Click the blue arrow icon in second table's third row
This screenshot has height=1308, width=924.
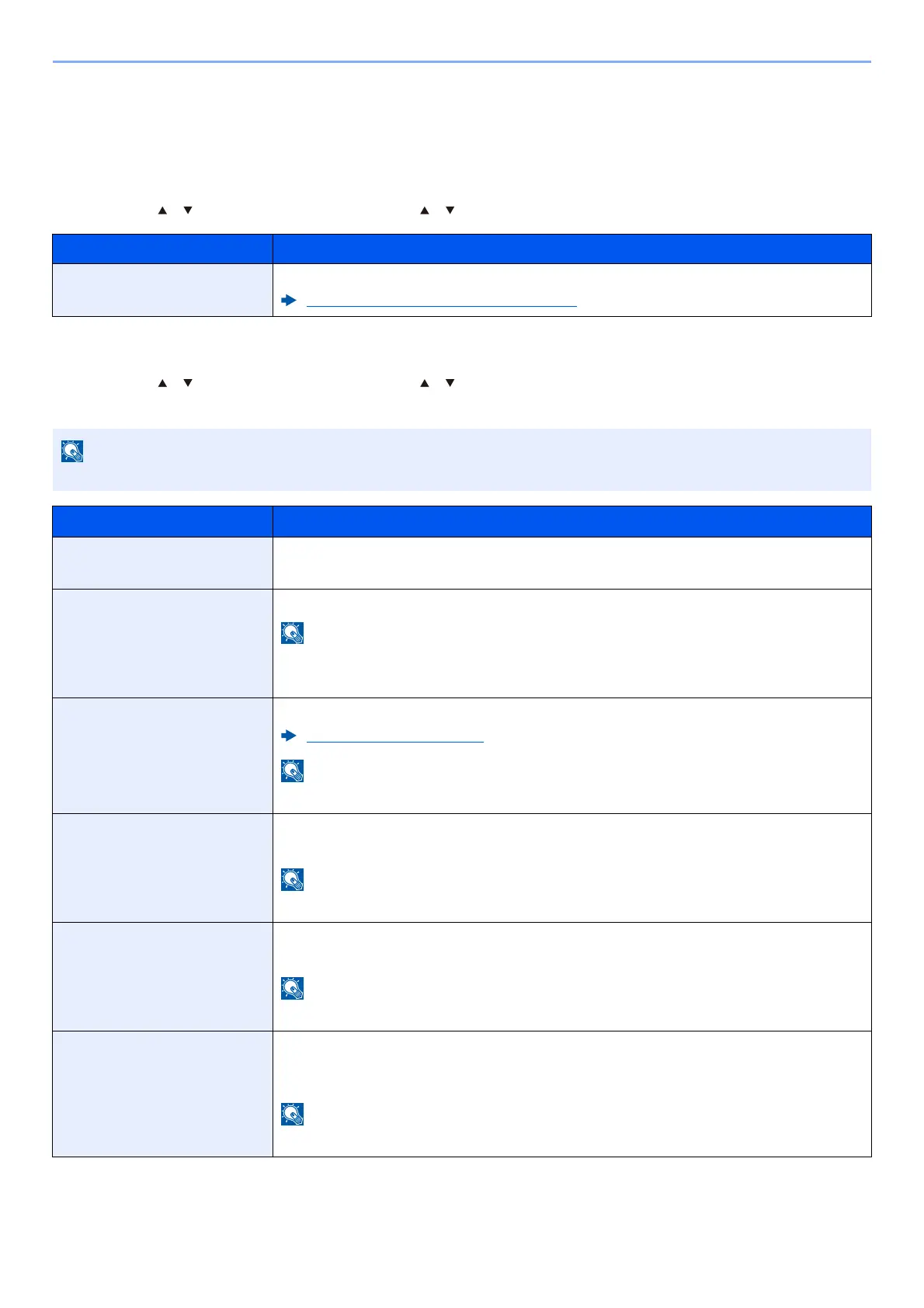point(289,735)
